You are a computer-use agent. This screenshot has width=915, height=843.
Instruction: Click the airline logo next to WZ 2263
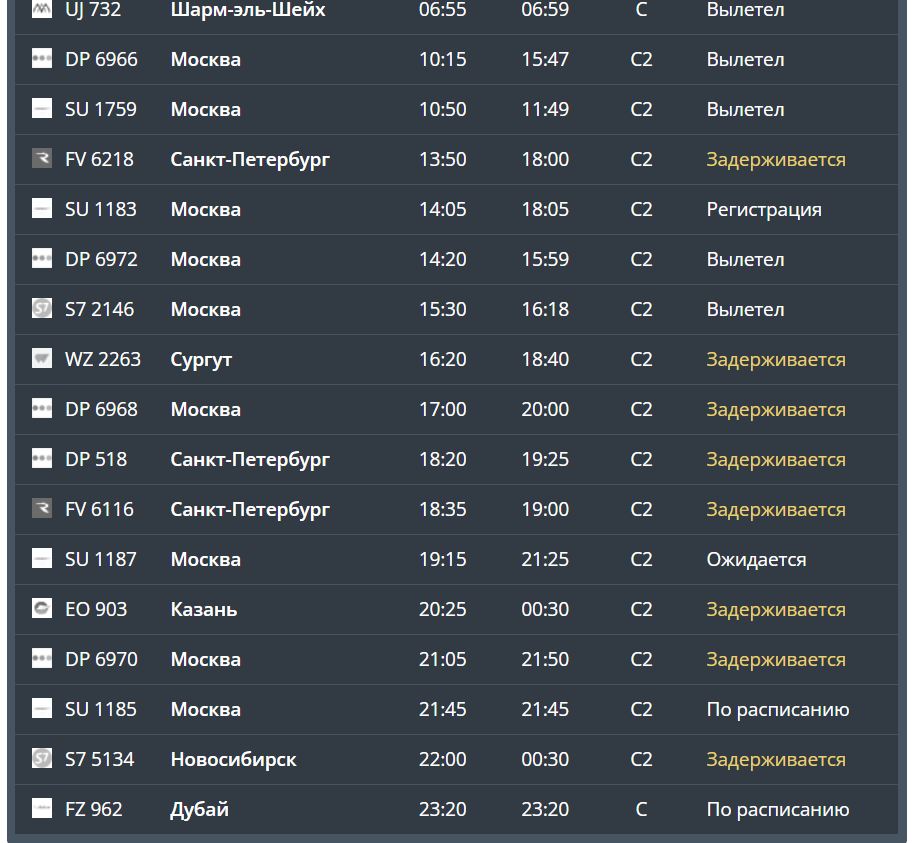tap(41, 359)
